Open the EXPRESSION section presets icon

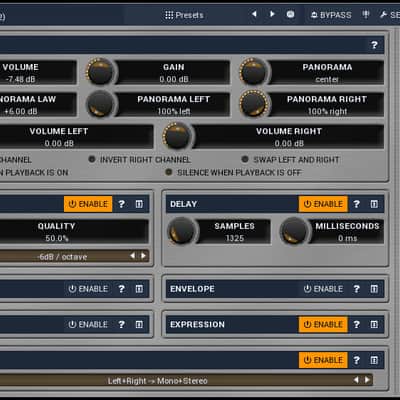coord(374,324)
